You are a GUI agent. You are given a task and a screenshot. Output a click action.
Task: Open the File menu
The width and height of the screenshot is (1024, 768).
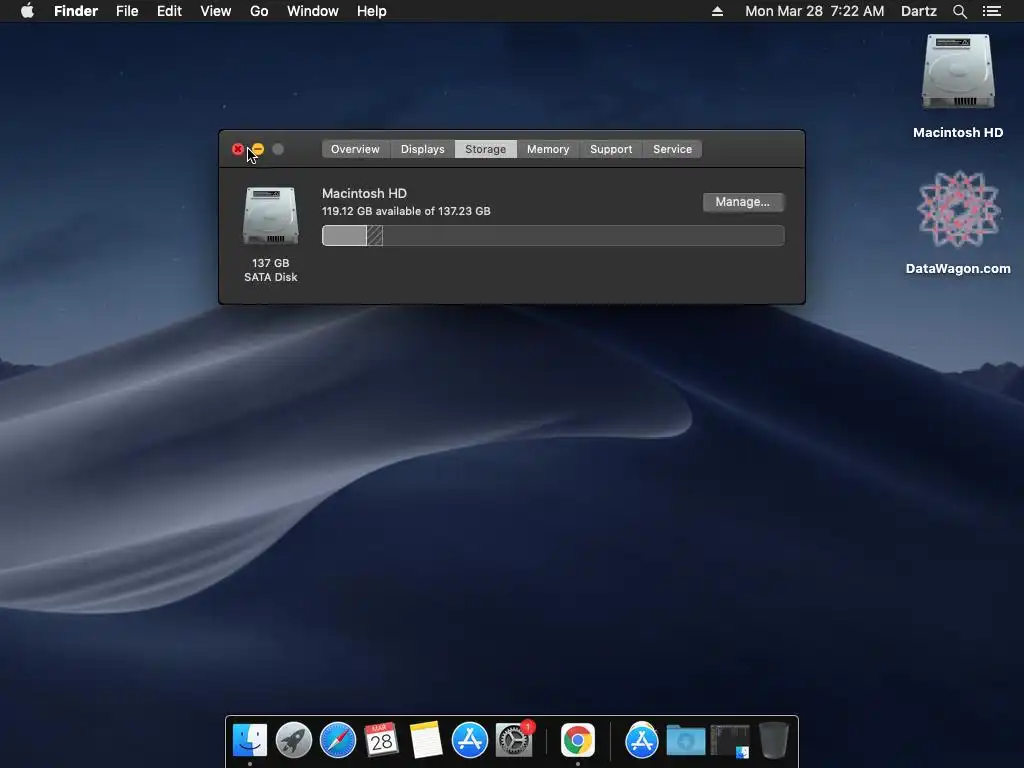coord(127,11)
